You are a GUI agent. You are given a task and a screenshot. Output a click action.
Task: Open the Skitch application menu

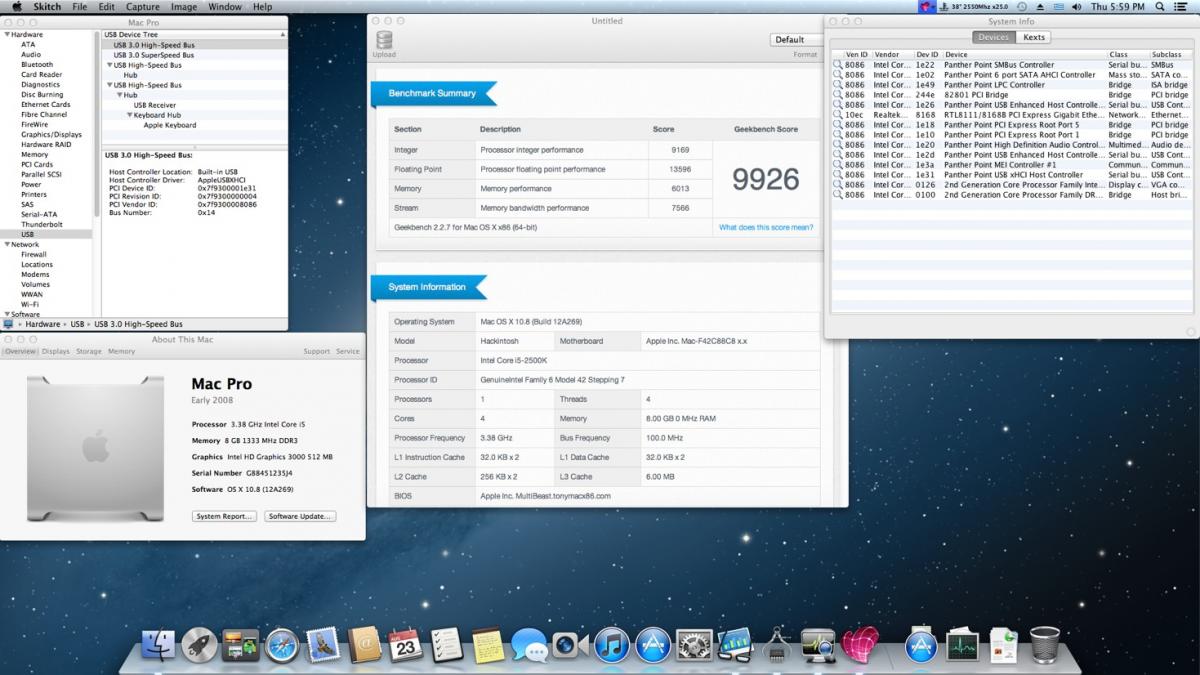[x=47, y=7]
